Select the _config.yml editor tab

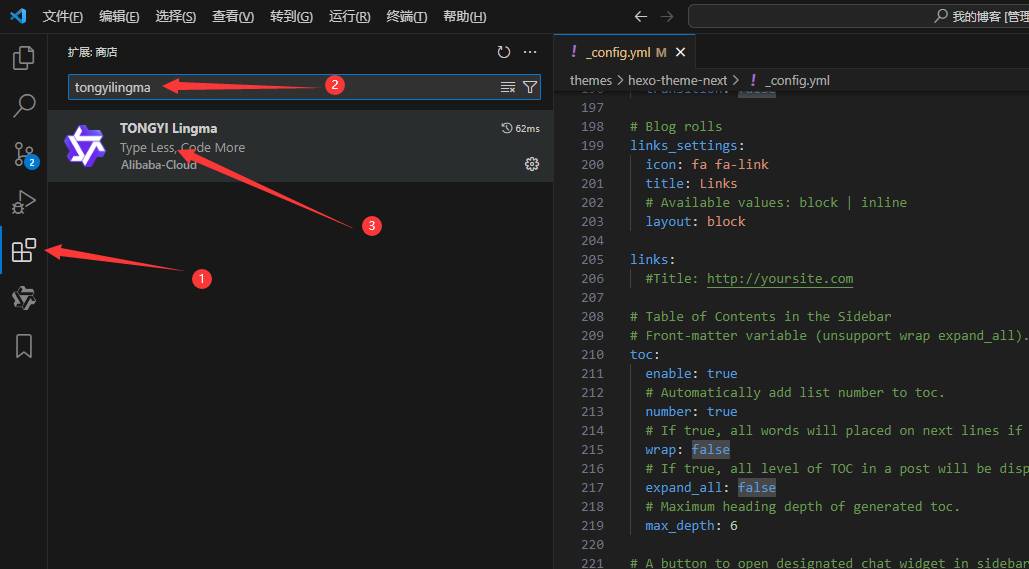click(x=625, y=52)
